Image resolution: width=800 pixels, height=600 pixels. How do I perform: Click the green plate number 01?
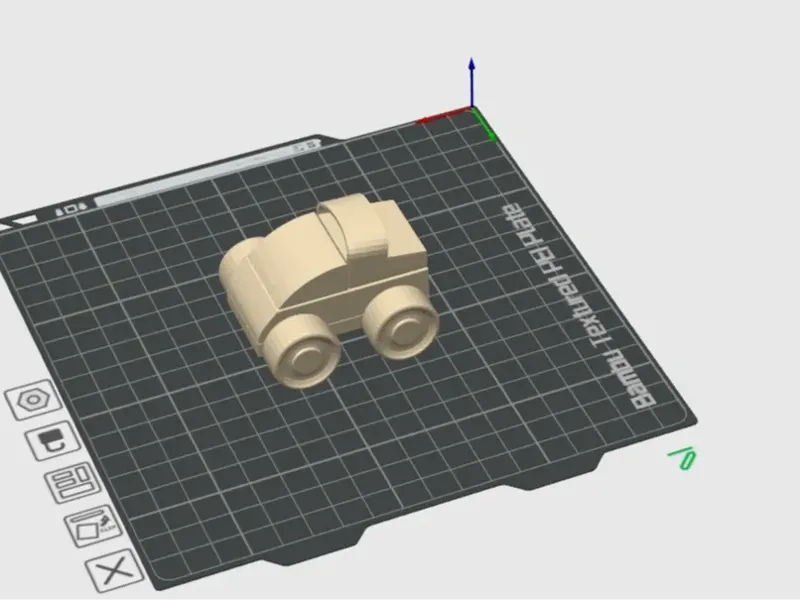pos(683,458)
